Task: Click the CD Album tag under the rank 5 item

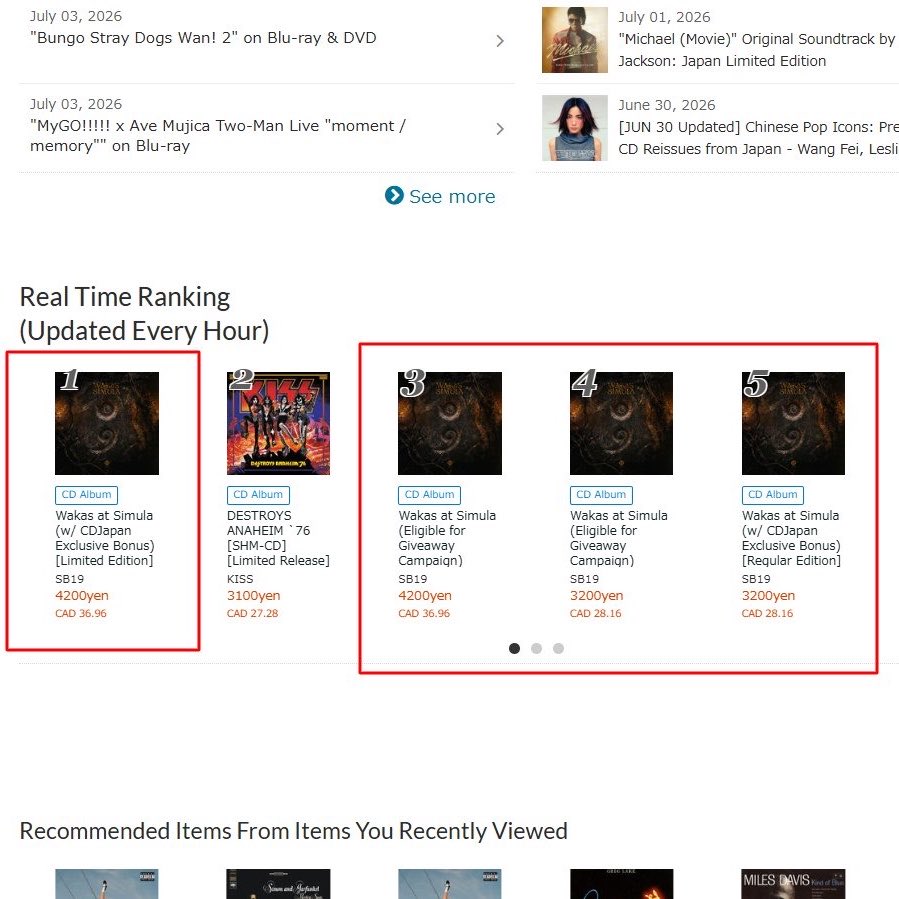Action: 773,495
